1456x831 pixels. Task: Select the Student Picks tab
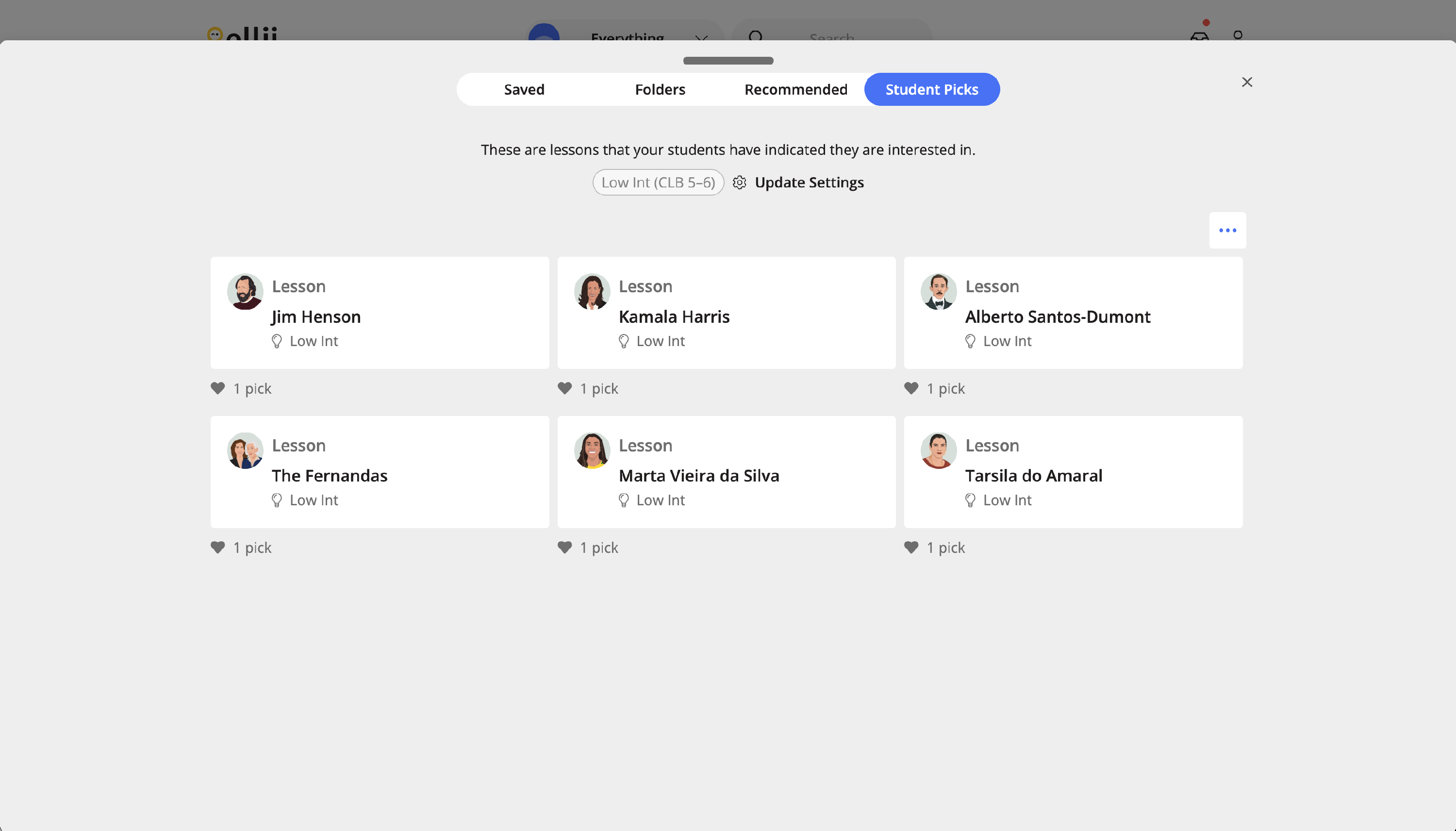pyautogui.click(x=932, y=90)
